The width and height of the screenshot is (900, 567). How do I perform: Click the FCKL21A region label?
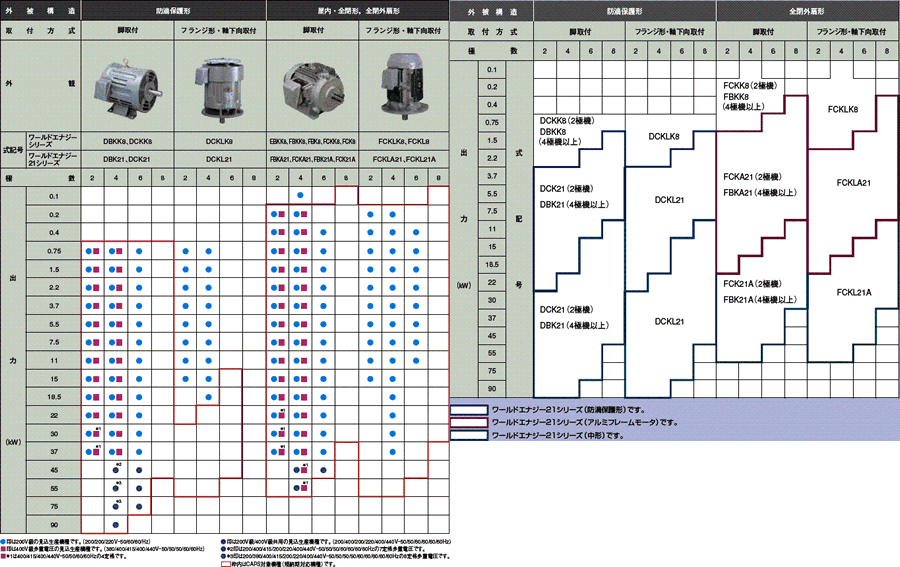(853, 292)
